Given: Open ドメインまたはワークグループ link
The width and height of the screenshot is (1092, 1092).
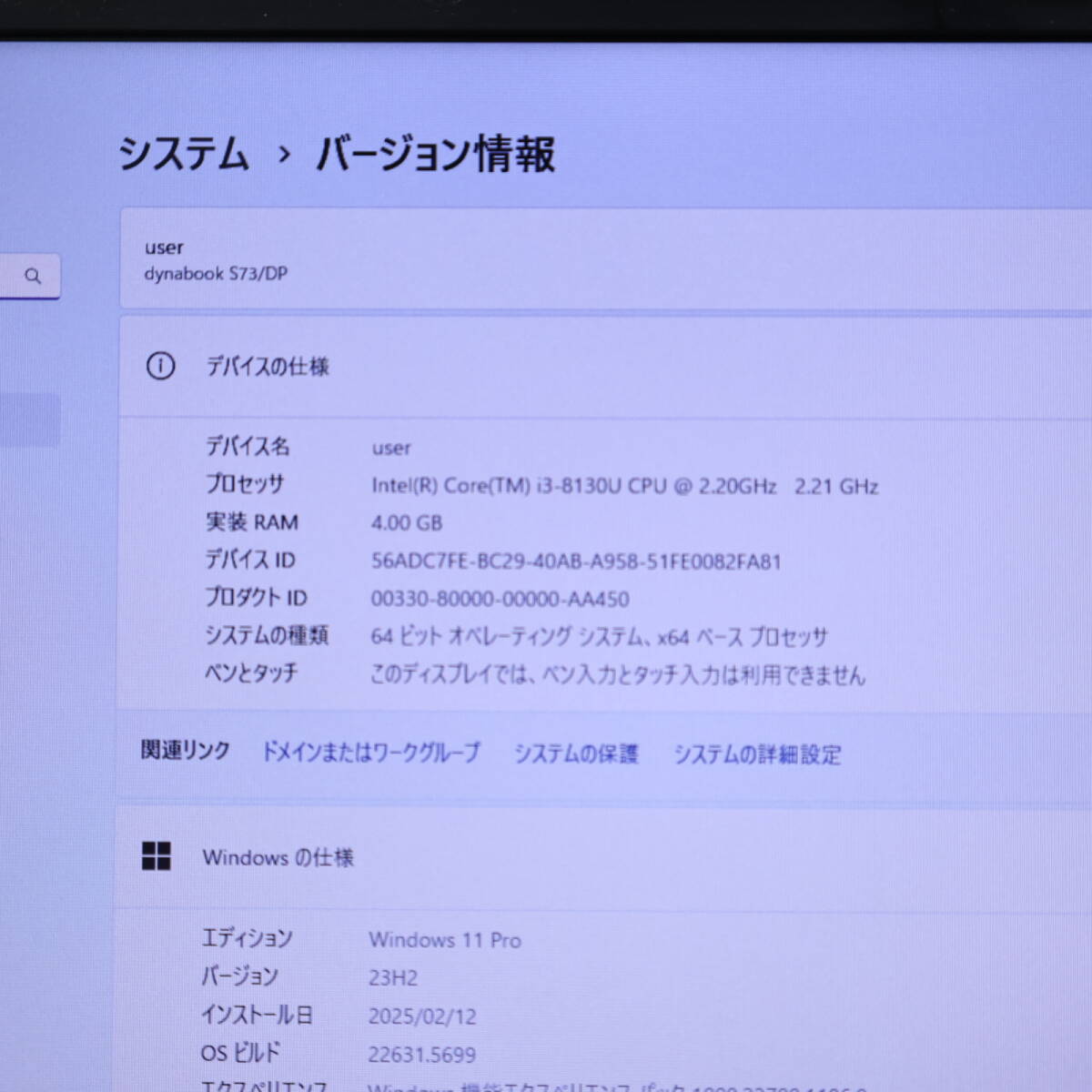Looking at the screenshot, I should click(370, 752).
